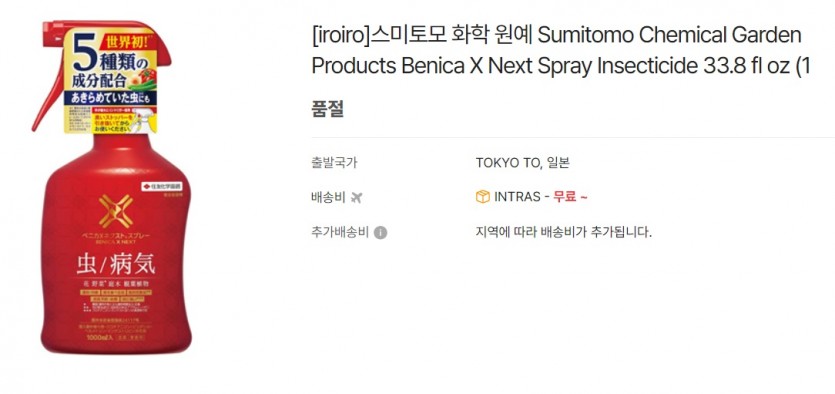Screen dimensions: 835x394
Task: Click the 추가배송비 label
Action: click(340, 233)
